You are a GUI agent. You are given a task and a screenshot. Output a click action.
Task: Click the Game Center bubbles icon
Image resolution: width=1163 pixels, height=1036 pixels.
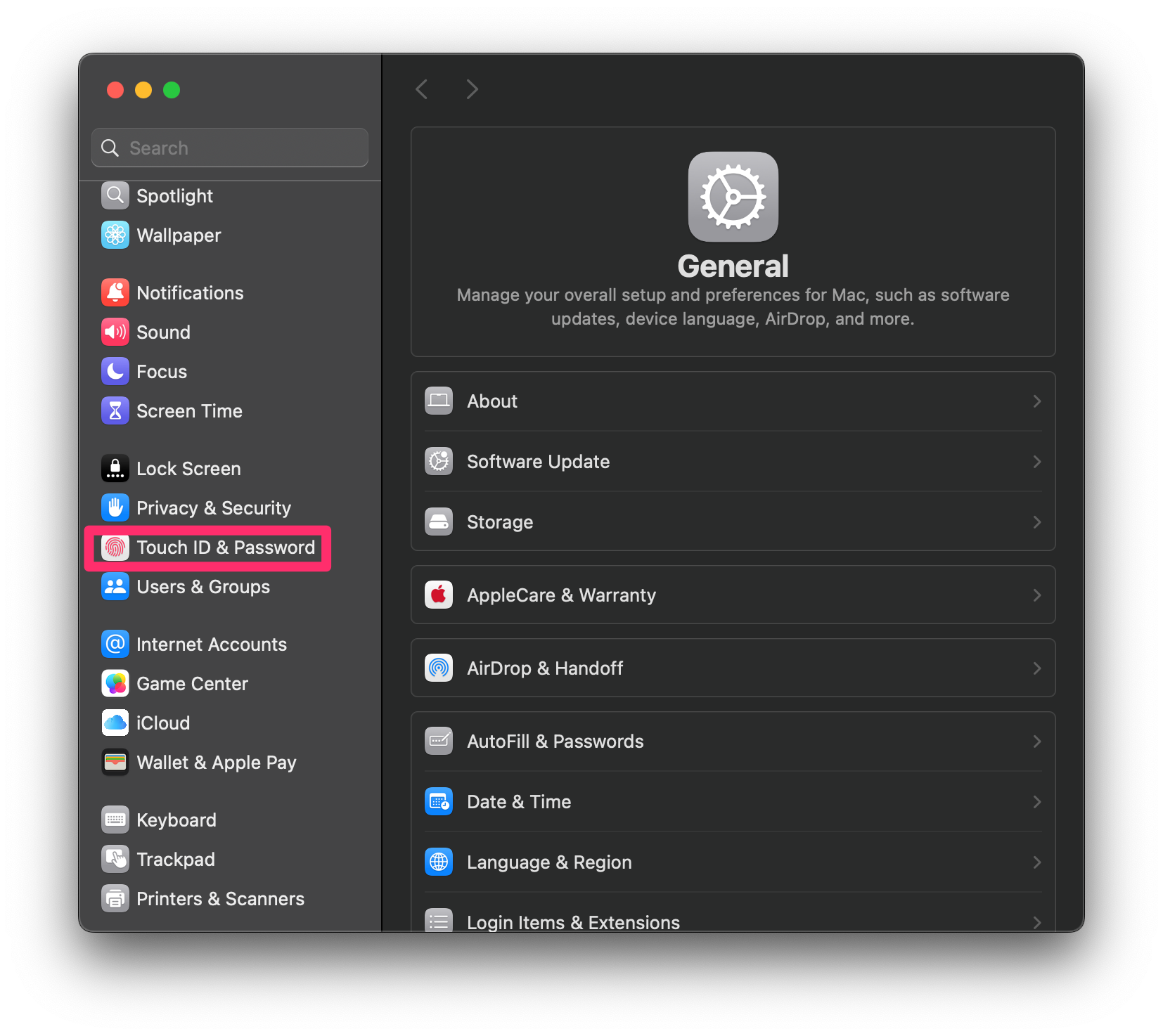115,683
